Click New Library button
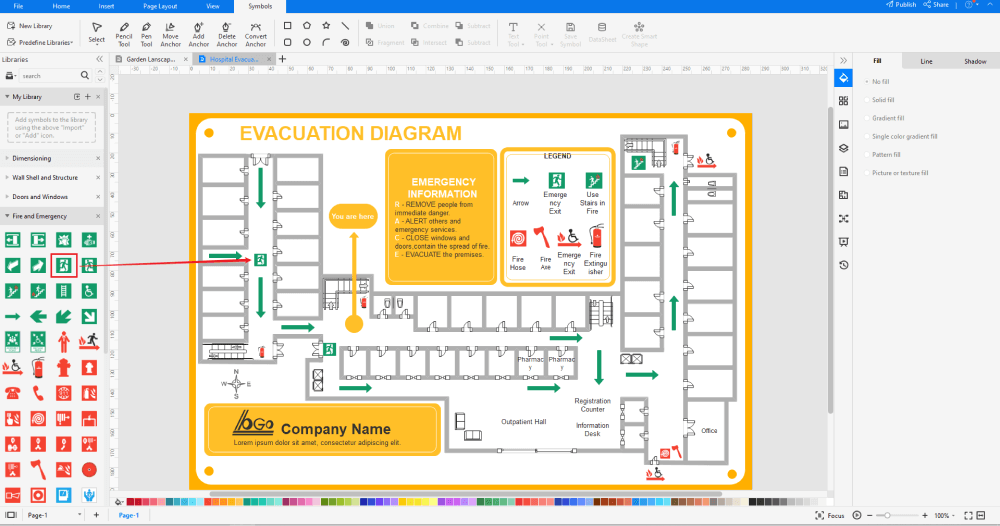The width and height of the screenshot is (1000, 526). tap(30, 26)
